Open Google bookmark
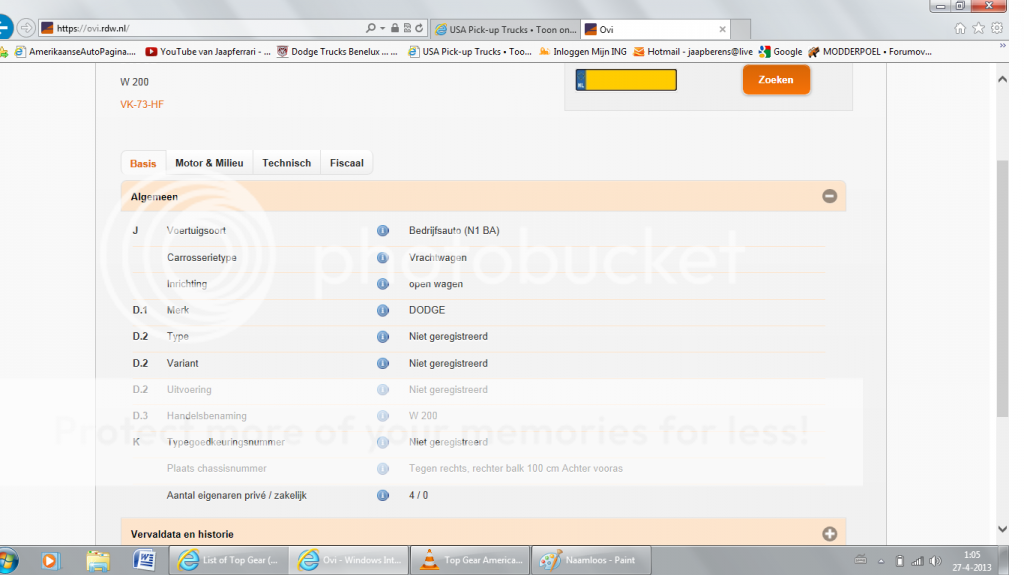Viewport: 1024px width, 575px height. click(780, 52)
